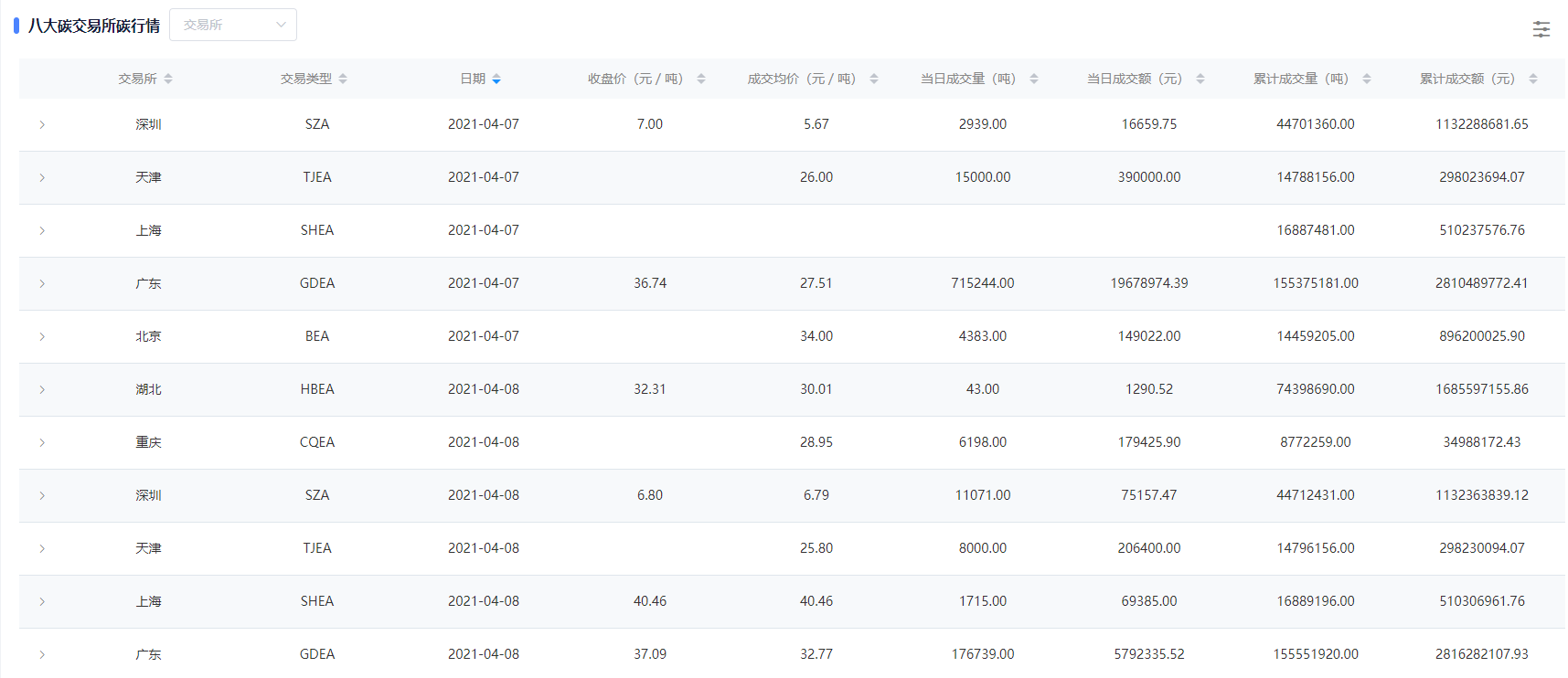Click the BEA type cell
This screenshot has width=1568, height=678.
[317, 336]
